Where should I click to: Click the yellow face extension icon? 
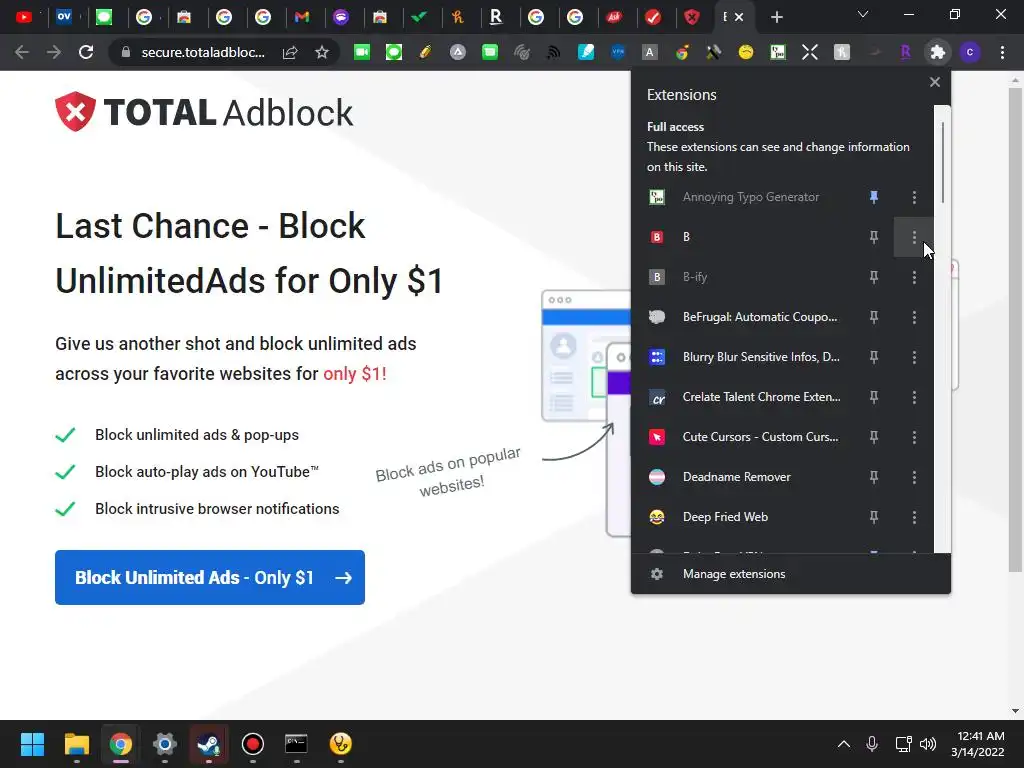click(746, 52)
